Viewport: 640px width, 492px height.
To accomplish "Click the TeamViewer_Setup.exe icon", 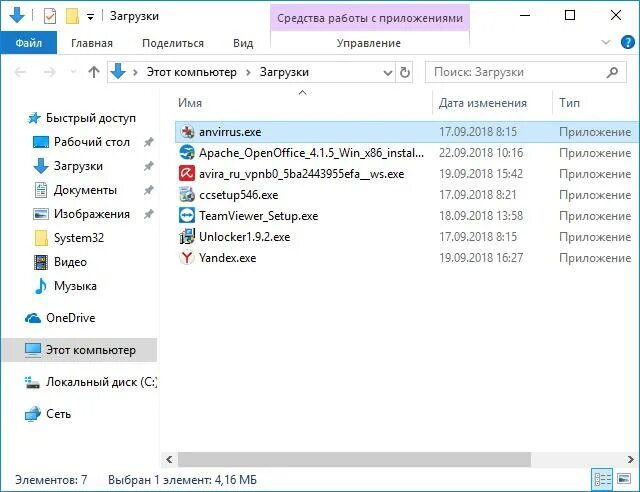I will [187, 216].
